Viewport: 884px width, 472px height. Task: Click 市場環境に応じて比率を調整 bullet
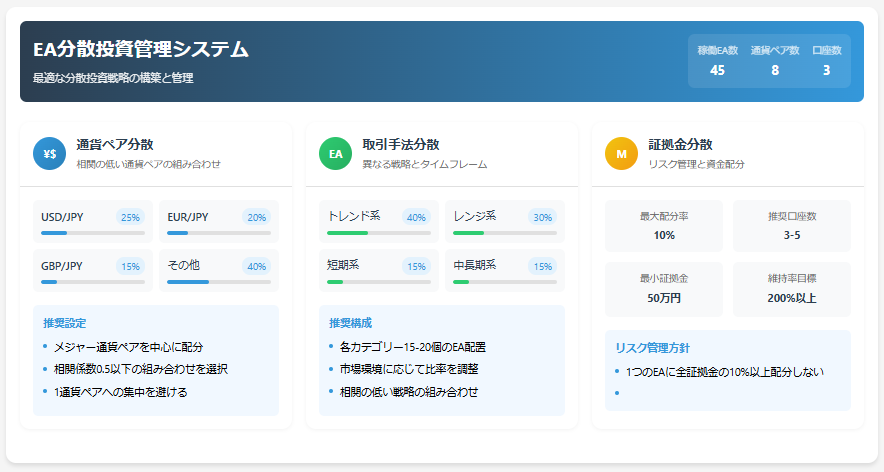409,369
